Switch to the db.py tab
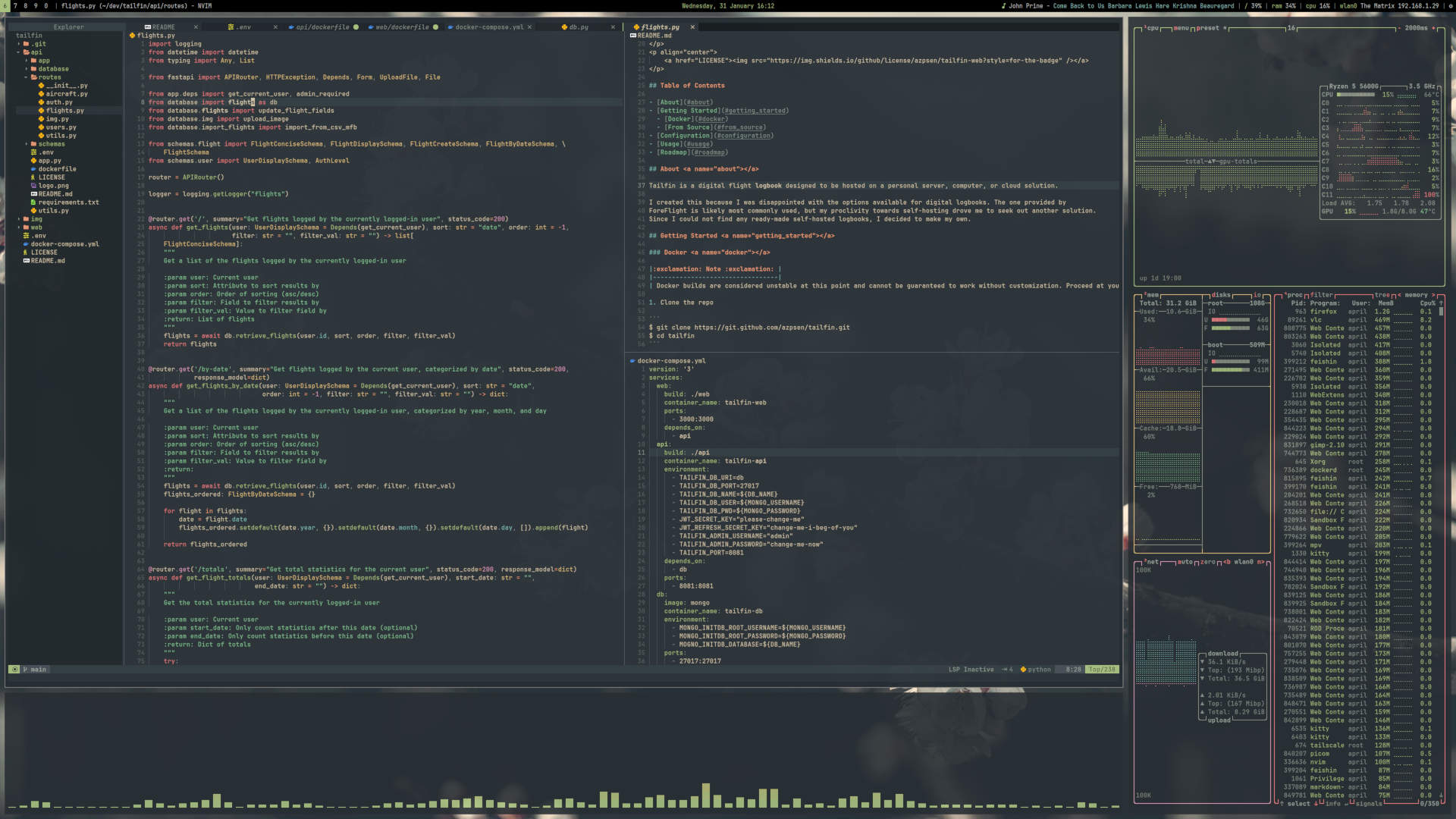Screen dimensions: 1456x819 pos(578,27)
